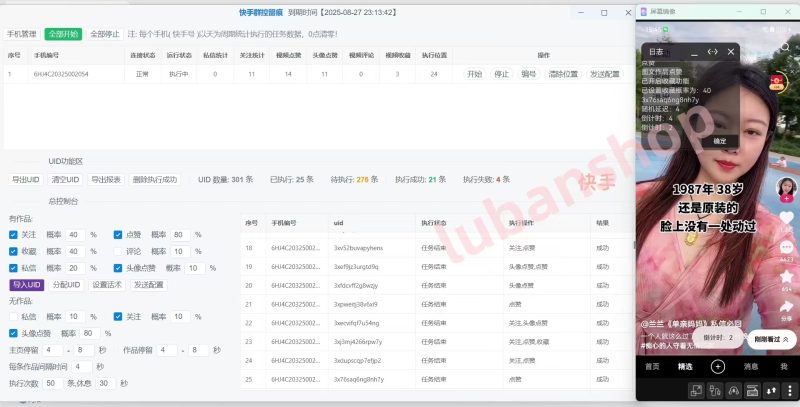Toggle the 收藏 checkbox
The height and width of the screenshot is (407, 800).
[13, 251]
